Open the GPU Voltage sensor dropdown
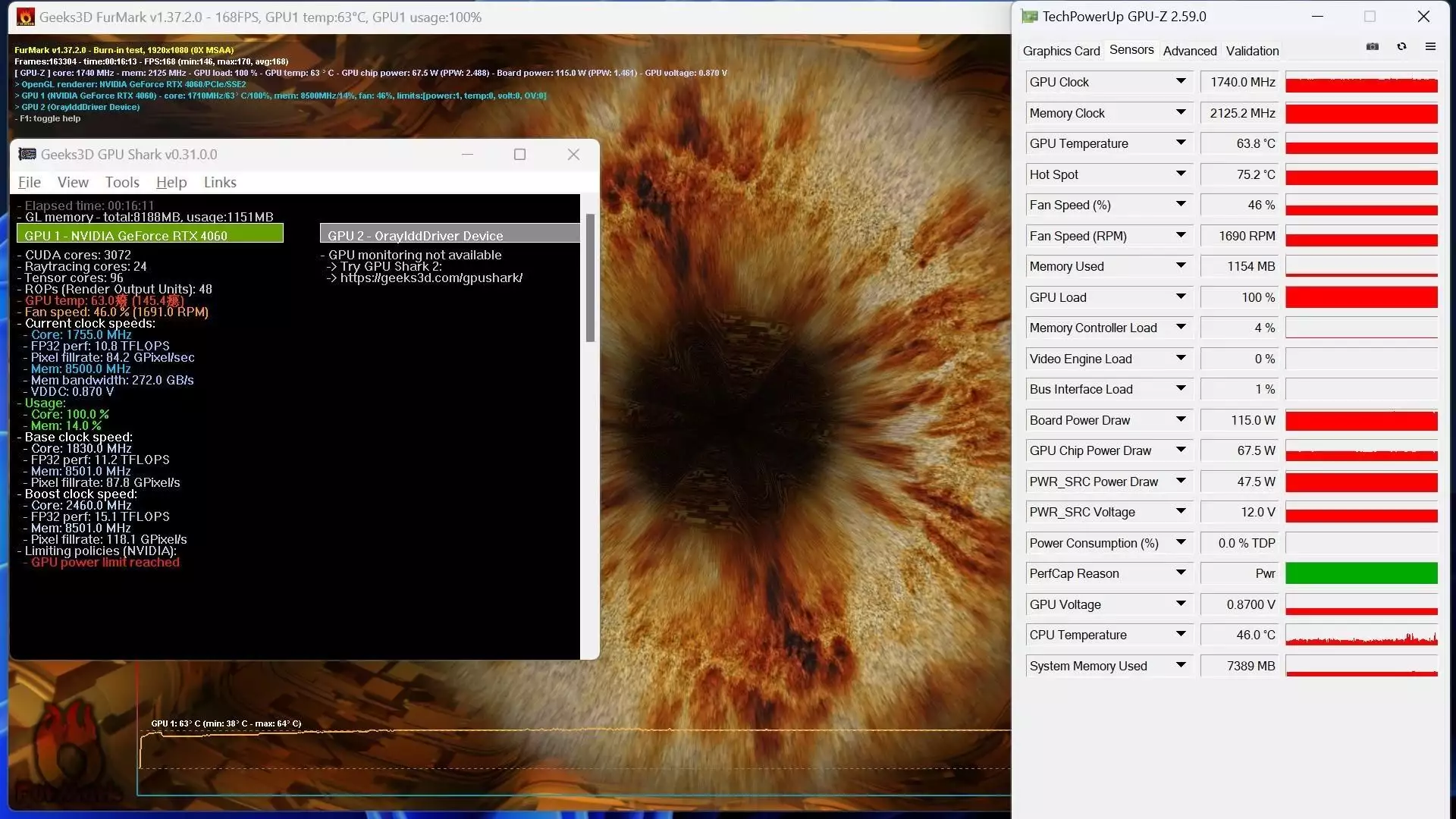The image size is (1456, 819). [x=1181, y=604]
